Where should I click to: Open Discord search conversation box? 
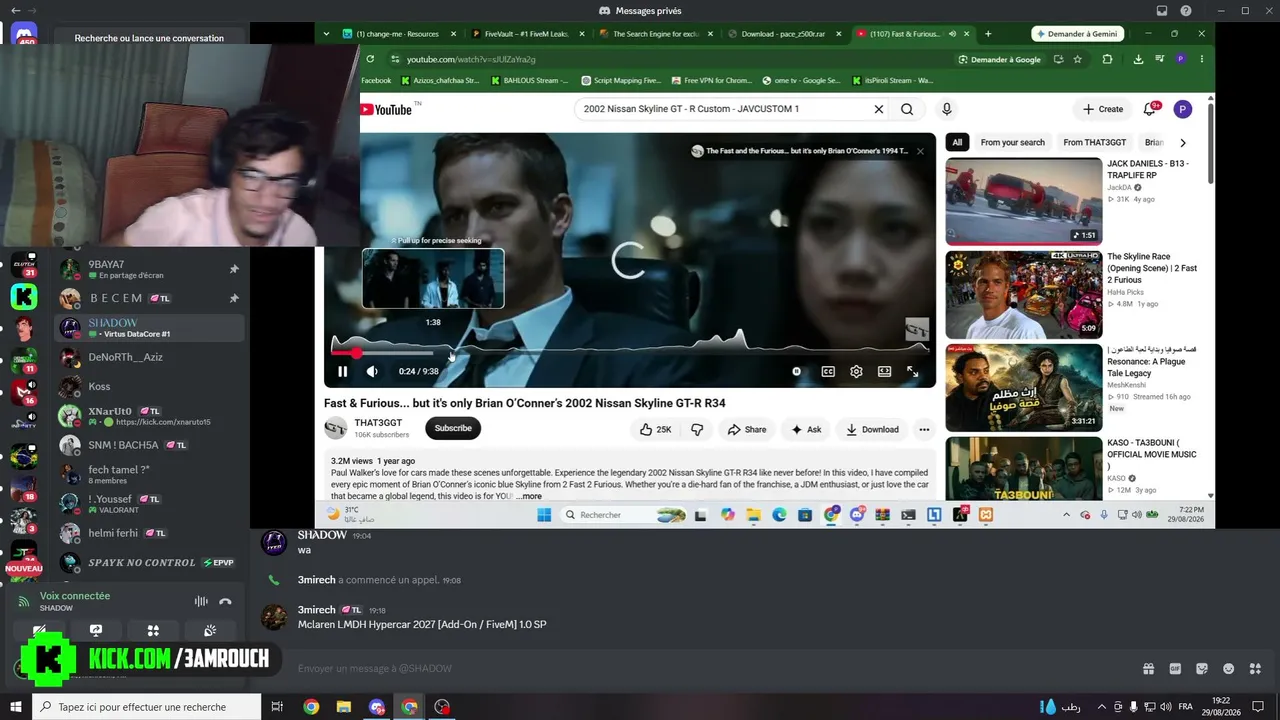(149, 38)
